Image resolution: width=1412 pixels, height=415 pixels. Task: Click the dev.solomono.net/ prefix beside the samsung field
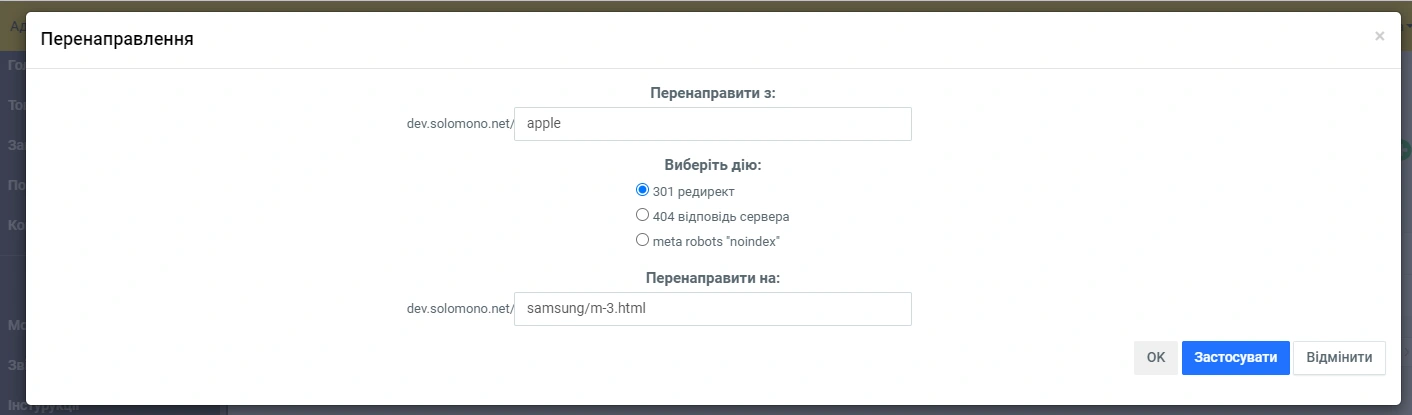(x=459, y=309)
